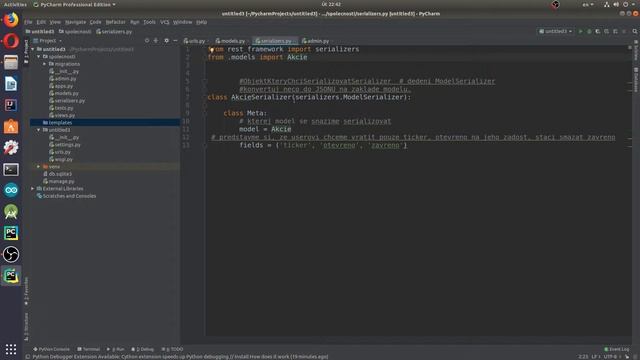Image resolution: width=640 pixels, height=360 pixels.
Task: Expand the migrations folder
Action: pyautogui.click(x=44, y=64)
